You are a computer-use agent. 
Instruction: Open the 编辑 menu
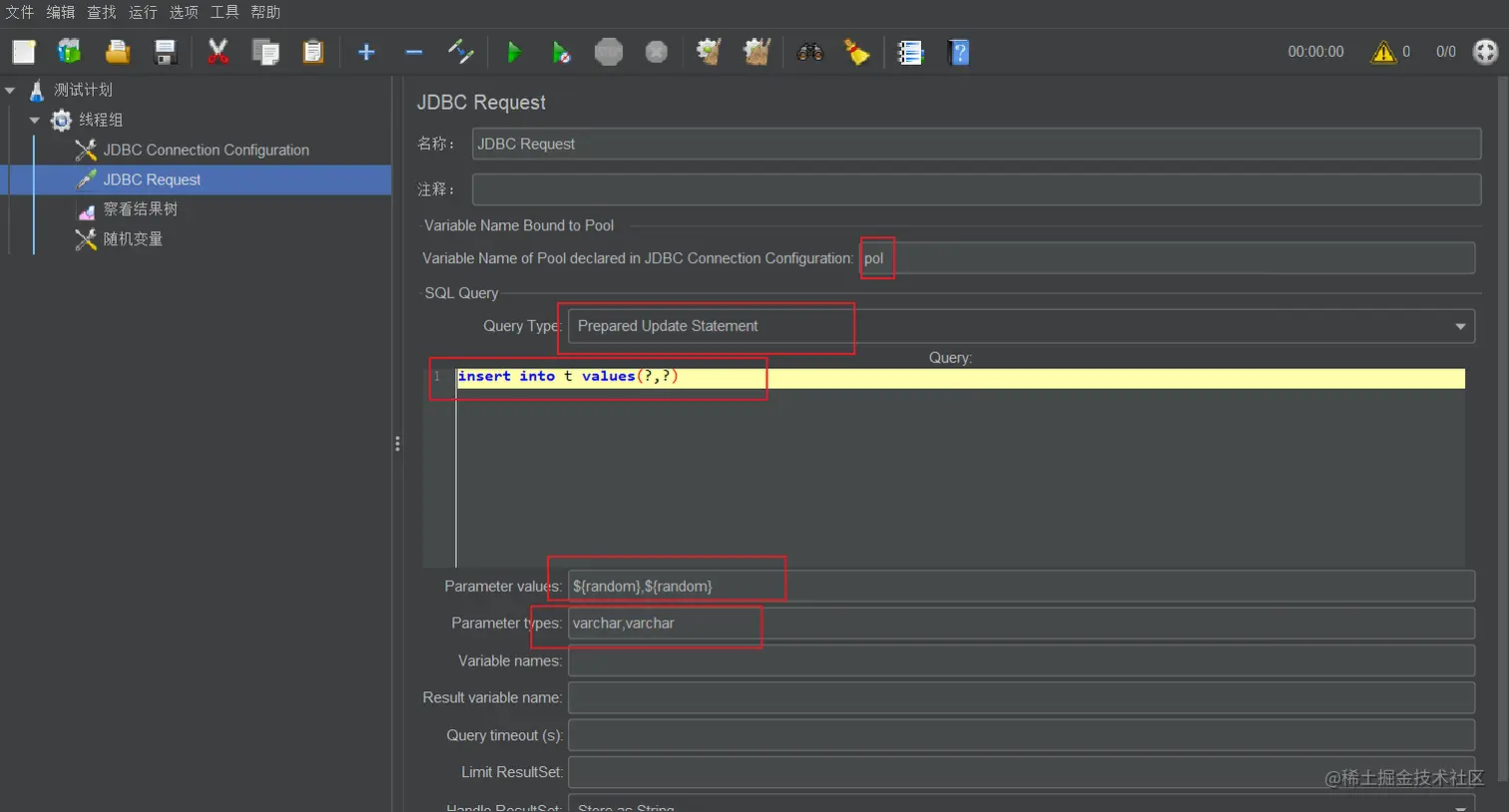(x=61, y=12)
